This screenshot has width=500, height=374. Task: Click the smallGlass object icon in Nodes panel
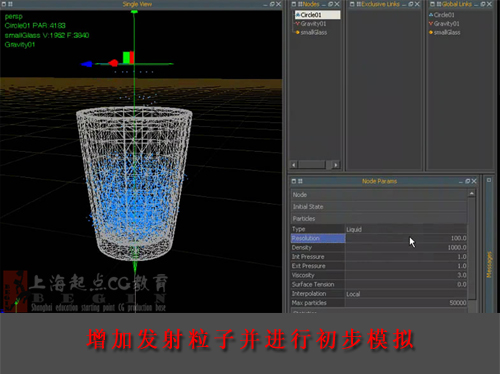298,32
